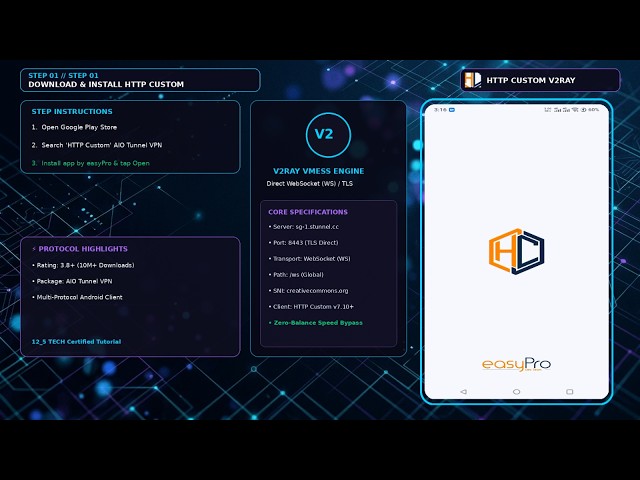Click 'Path: /ws (Global)' entry
The image size is (640, 480).
click(296, 275)
